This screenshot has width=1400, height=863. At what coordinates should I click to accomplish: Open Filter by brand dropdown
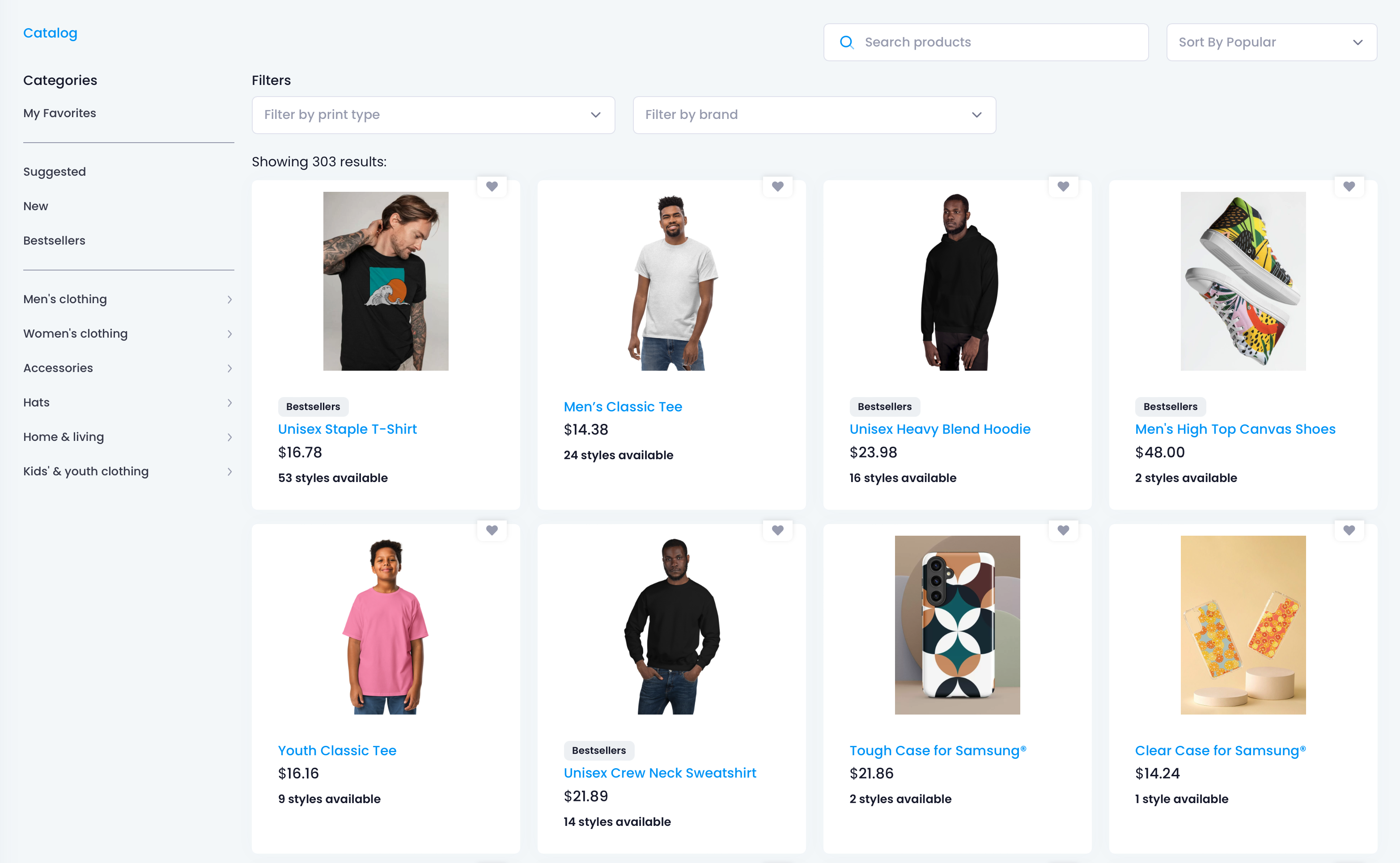(x=814, y=115)
